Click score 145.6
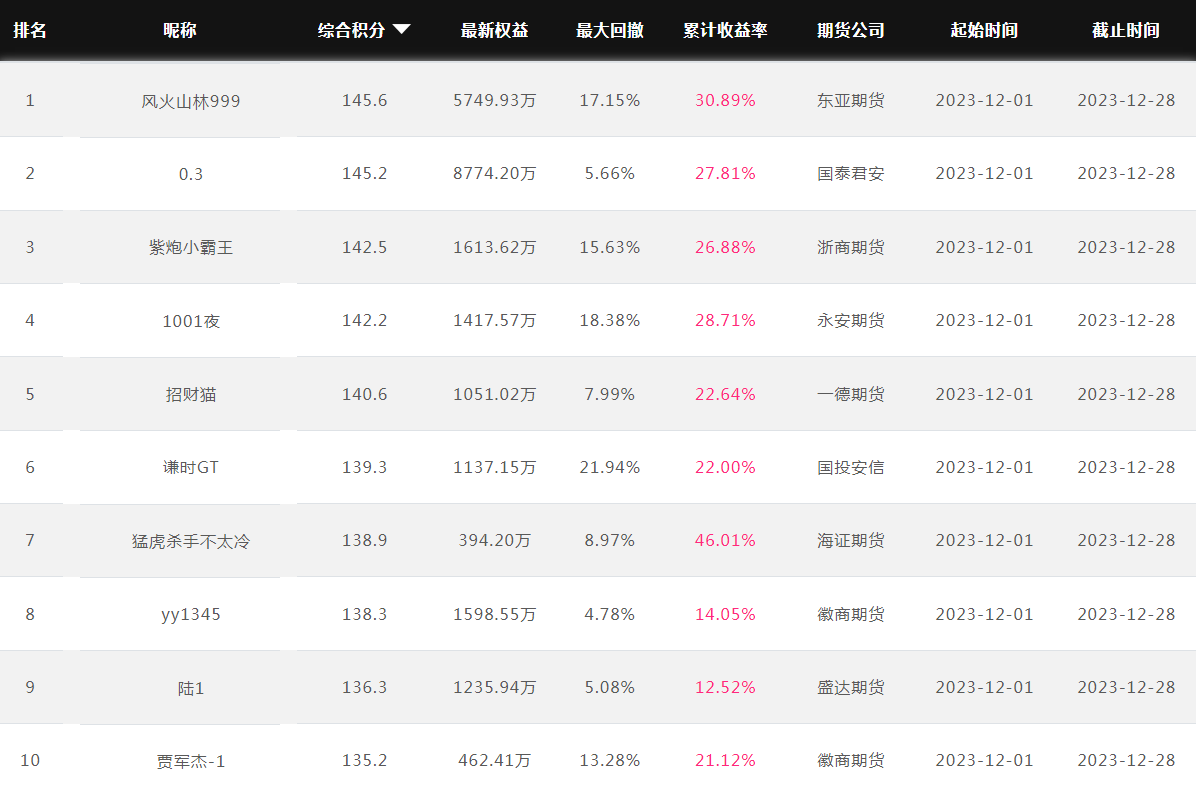 click(365, 100)
